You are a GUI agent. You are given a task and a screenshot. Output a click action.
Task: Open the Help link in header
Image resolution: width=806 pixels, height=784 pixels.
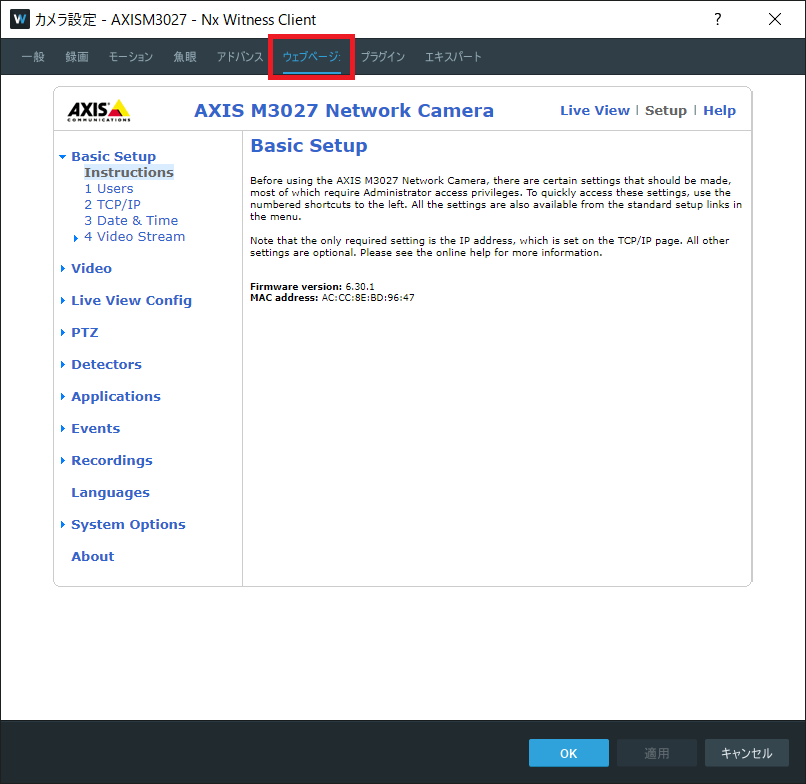[x=719, y=111]
